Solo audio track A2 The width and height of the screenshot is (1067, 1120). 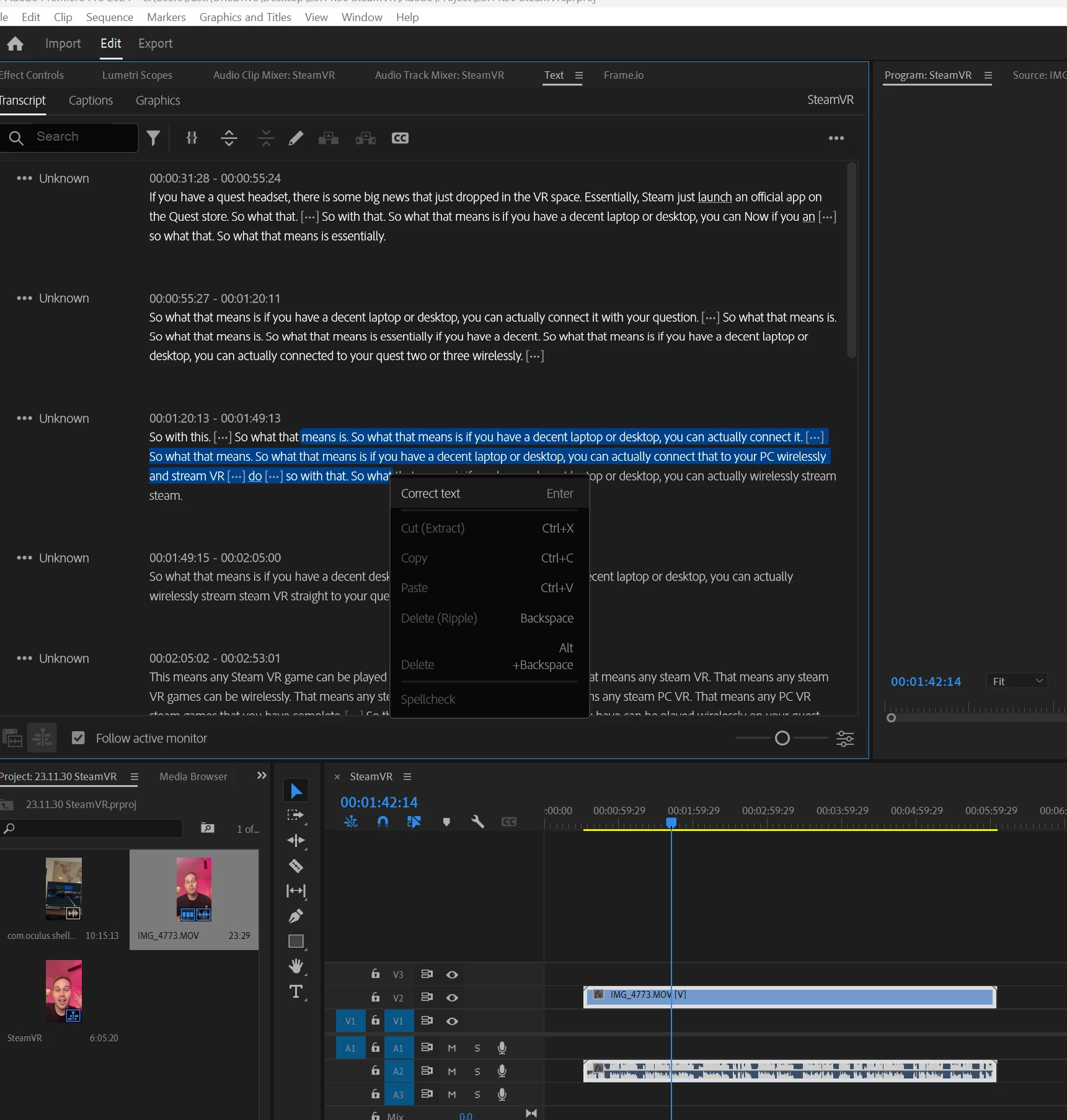click(477, 1072)
